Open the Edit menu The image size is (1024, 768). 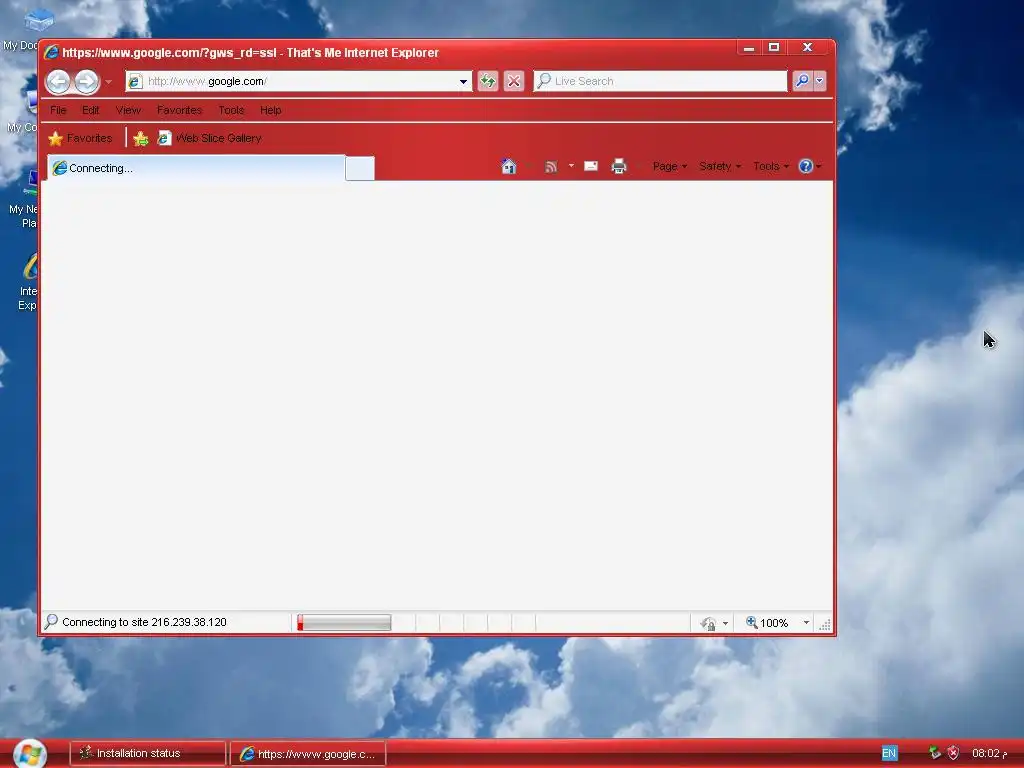pyautogui.click(x=91, y=110)
